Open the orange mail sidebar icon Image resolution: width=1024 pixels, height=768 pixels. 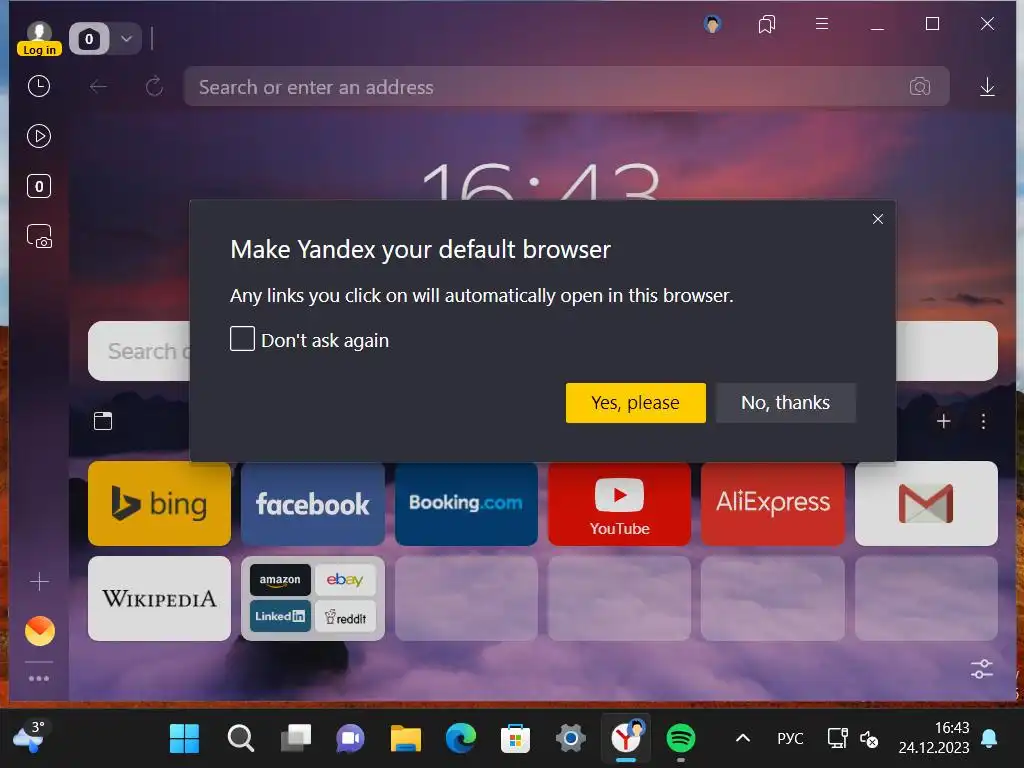coord(40,631)
